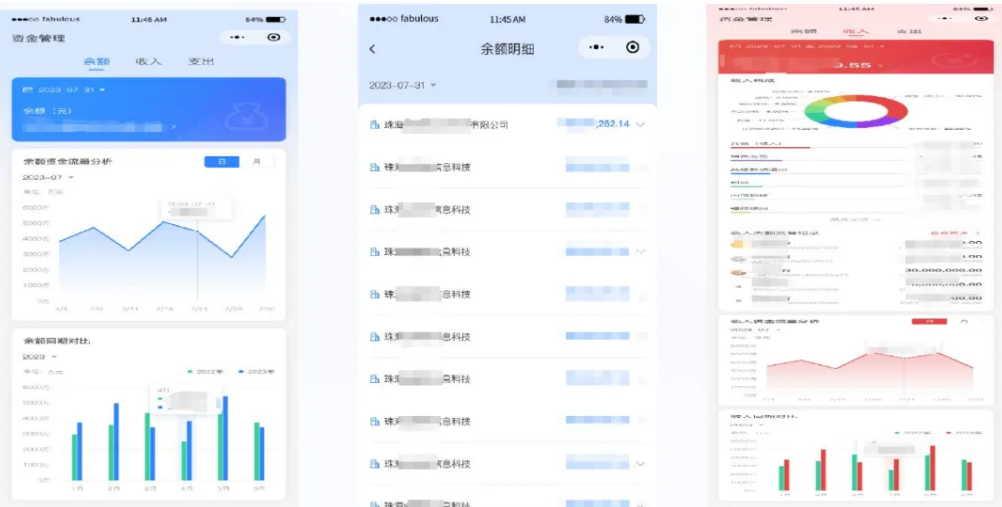Tap circular close icon on blue 资金管理 screen
This screenshot has height=507, width=1002.
coord(273,37)
